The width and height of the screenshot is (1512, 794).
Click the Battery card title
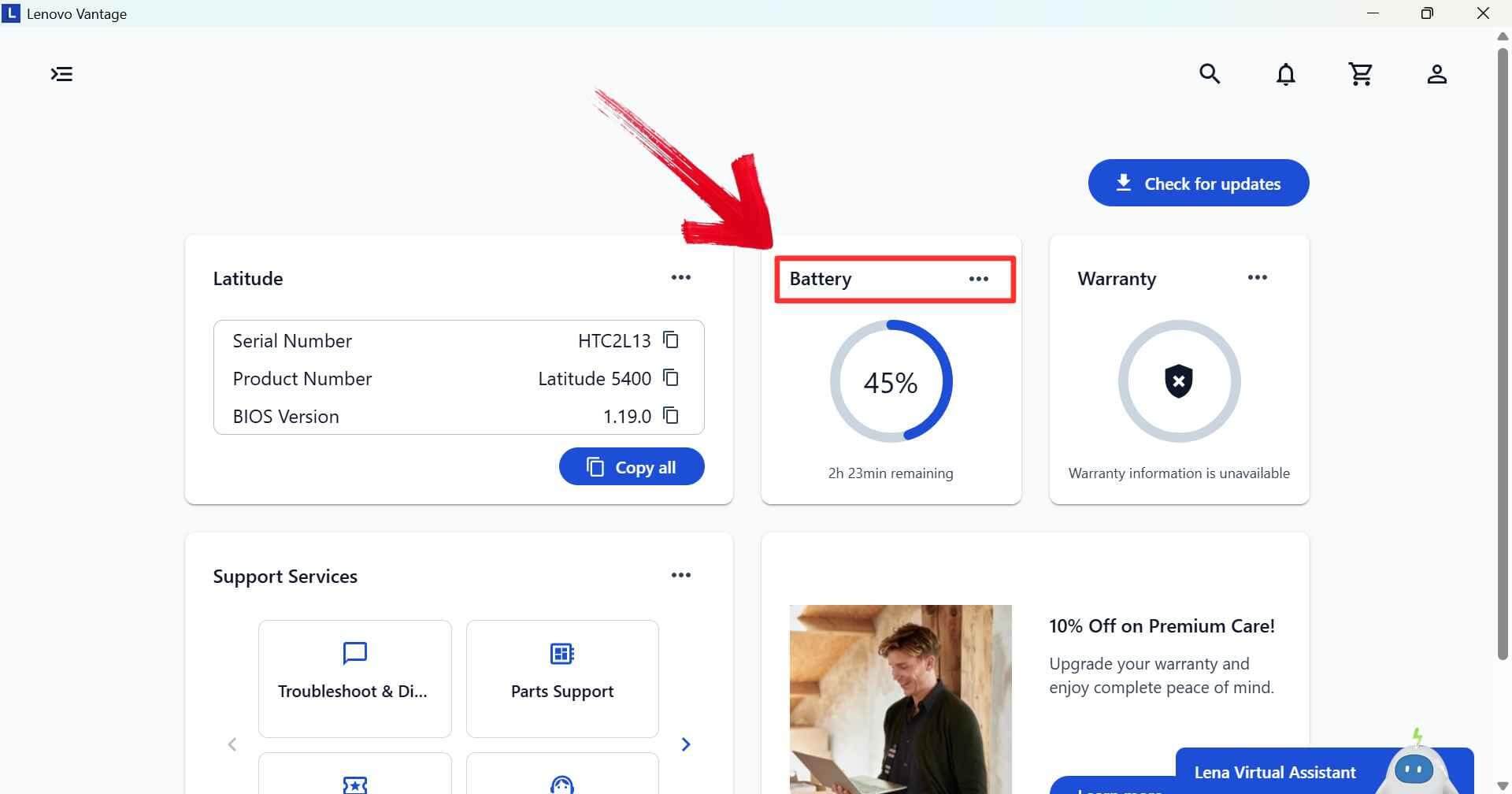(821, 279)
